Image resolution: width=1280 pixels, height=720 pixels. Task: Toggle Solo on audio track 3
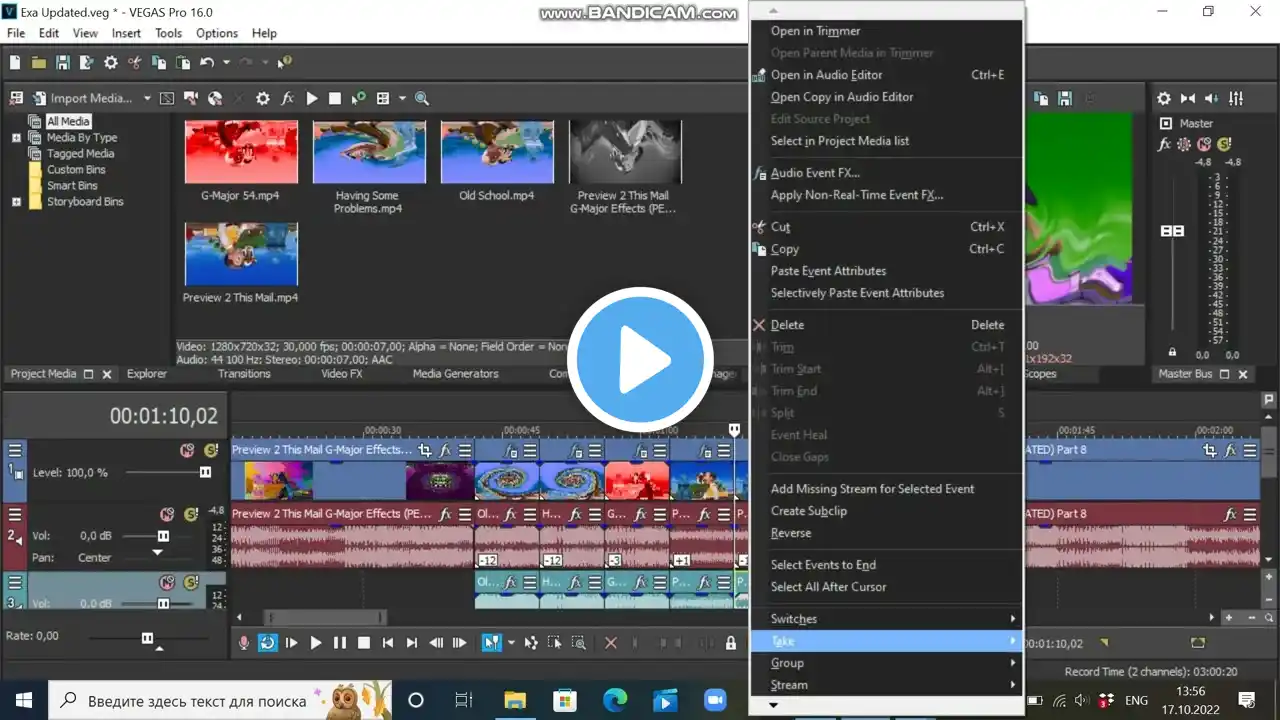coord(191,582)
